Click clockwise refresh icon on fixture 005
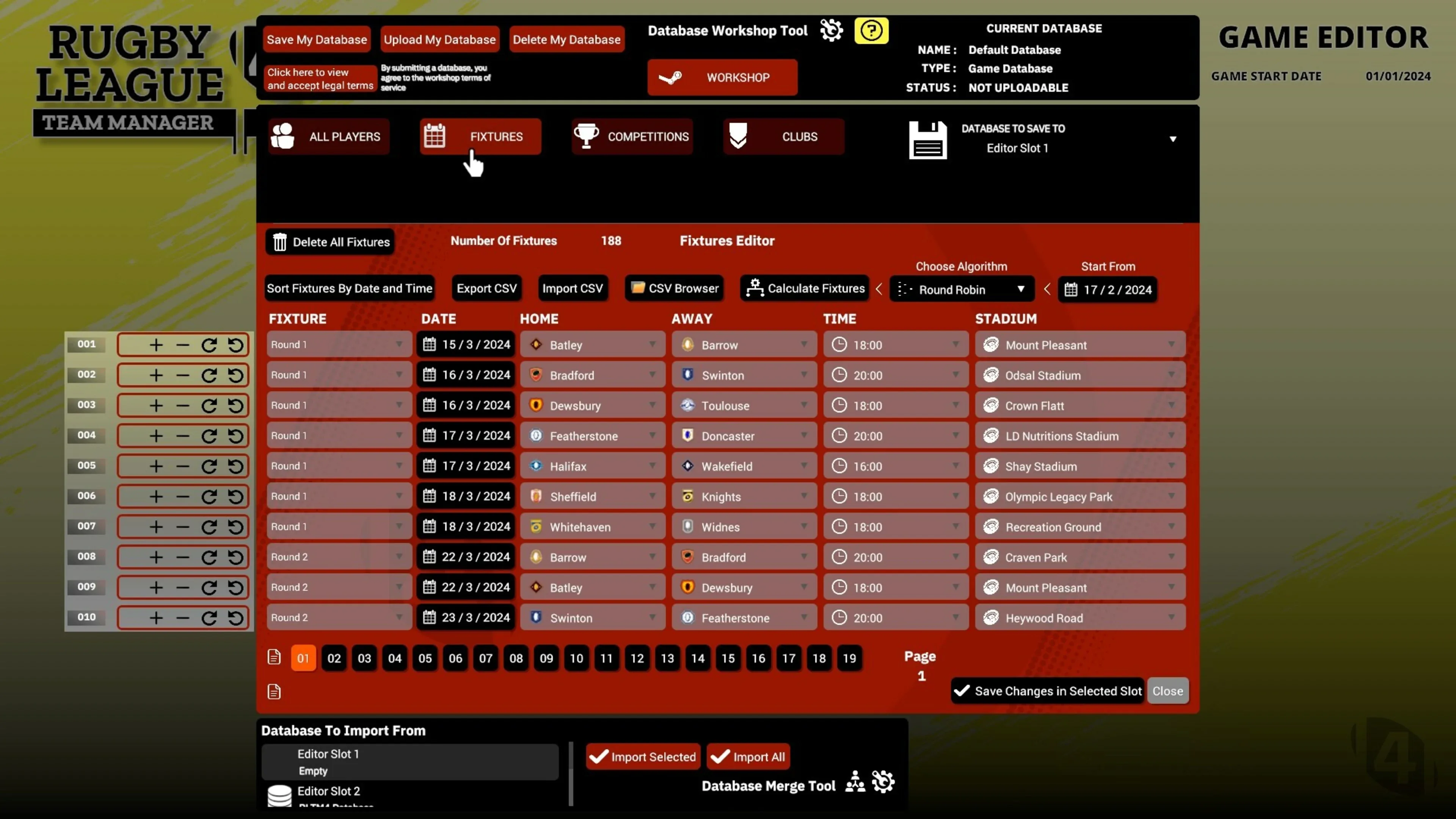This screenshot has width=1456, height=819. click(209, 466)
